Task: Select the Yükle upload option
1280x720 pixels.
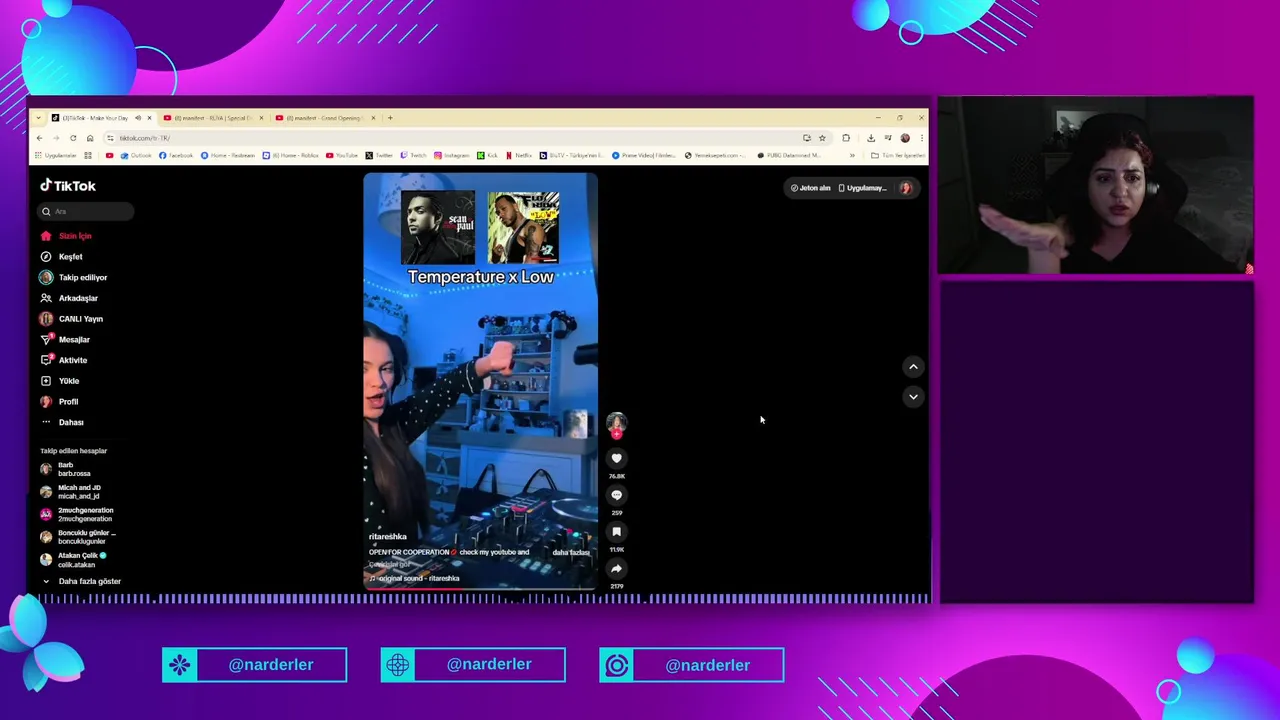Action: 60,381
